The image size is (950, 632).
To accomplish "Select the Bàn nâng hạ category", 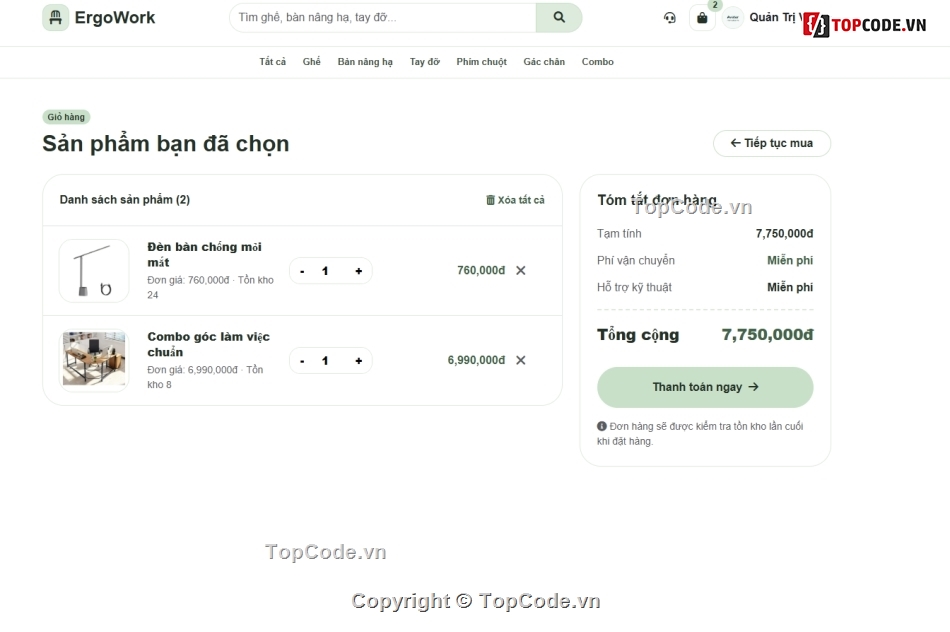I will tap(365, 62).
